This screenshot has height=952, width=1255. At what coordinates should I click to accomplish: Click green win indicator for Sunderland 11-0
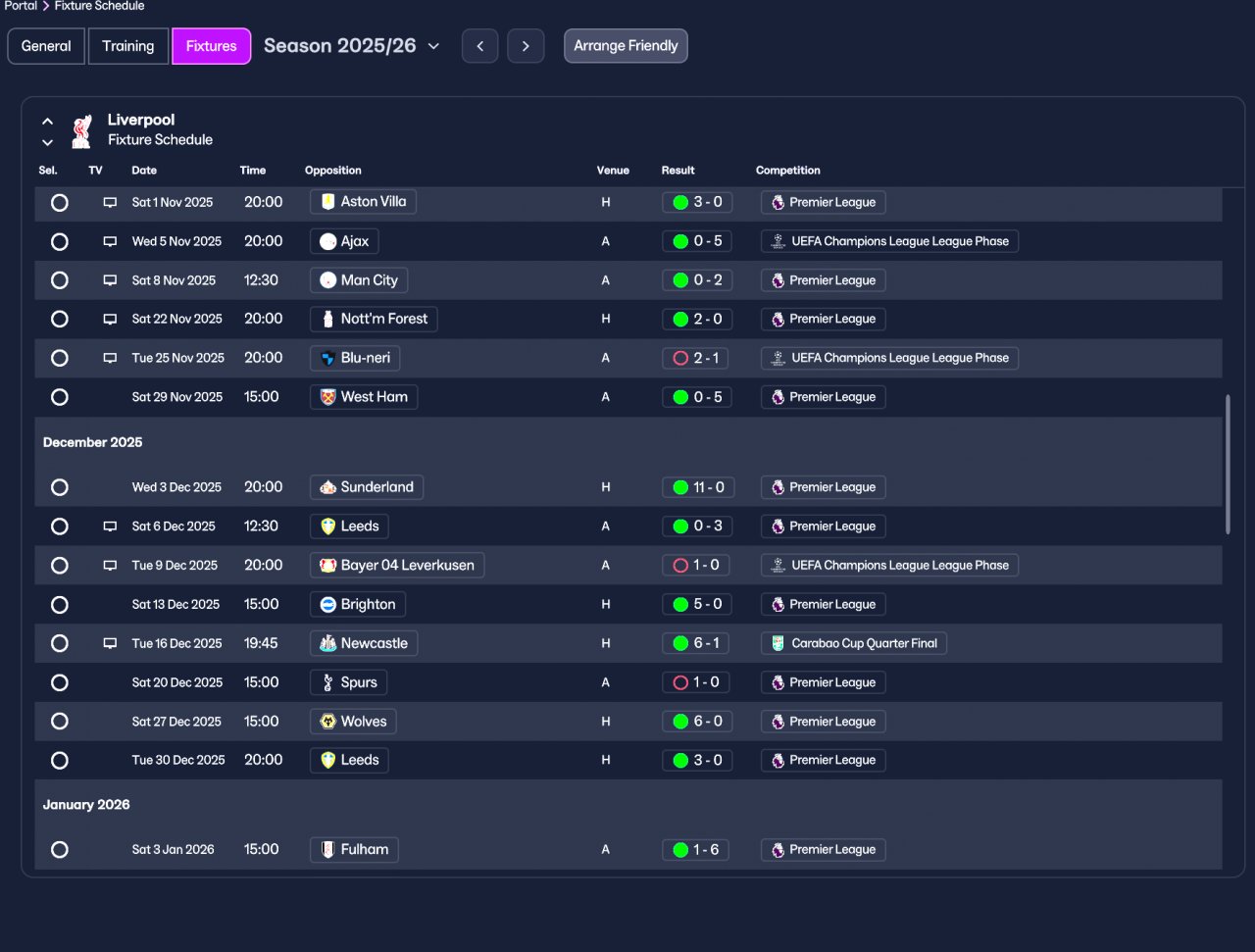680,487
